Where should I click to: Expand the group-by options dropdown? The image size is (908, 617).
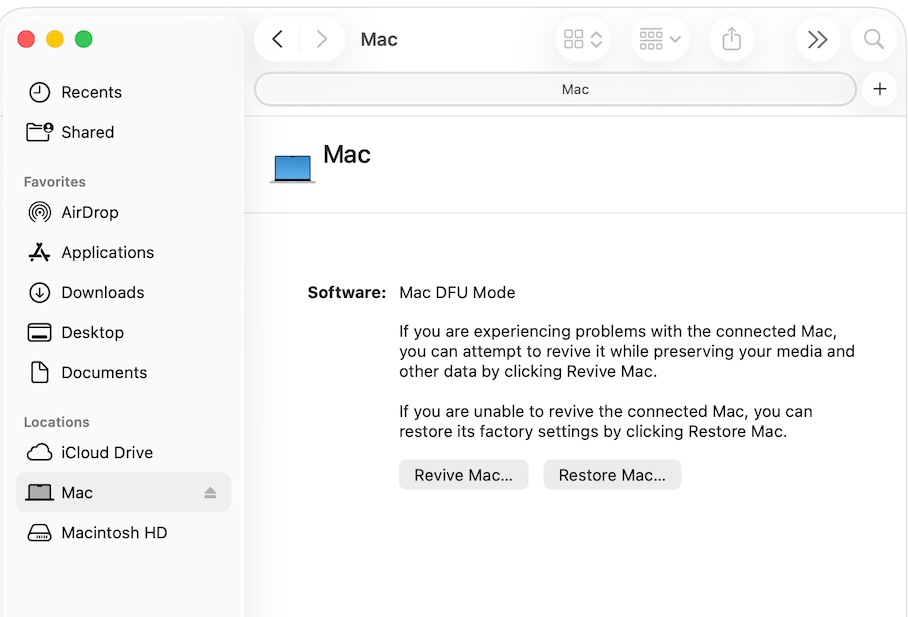click(x=660, y=39)
